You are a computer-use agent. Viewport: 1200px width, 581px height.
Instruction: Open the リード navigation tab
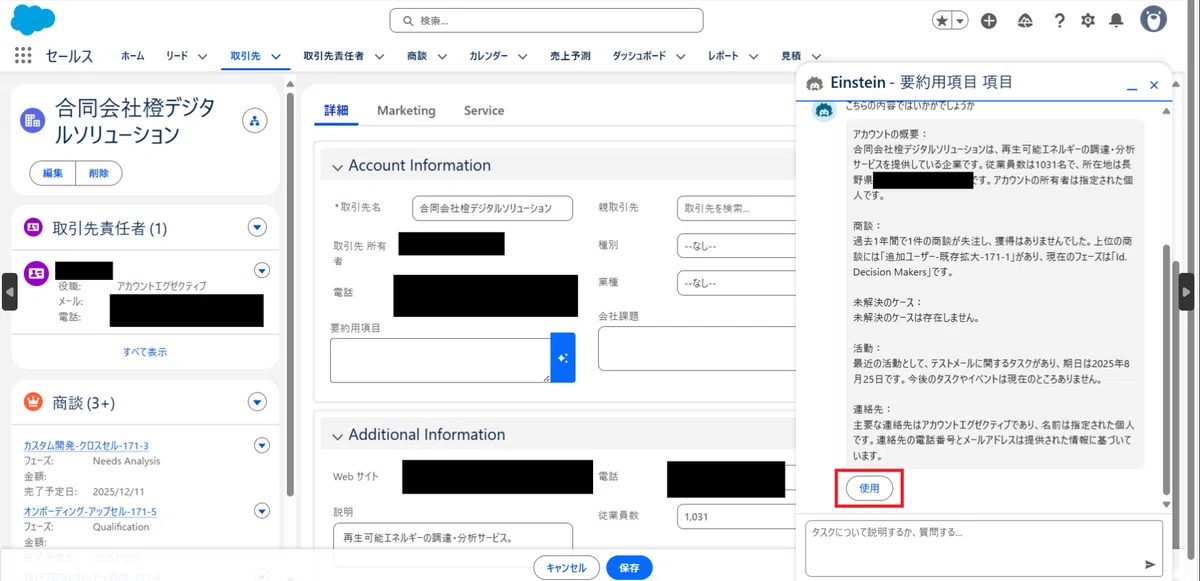pos(177,56)
